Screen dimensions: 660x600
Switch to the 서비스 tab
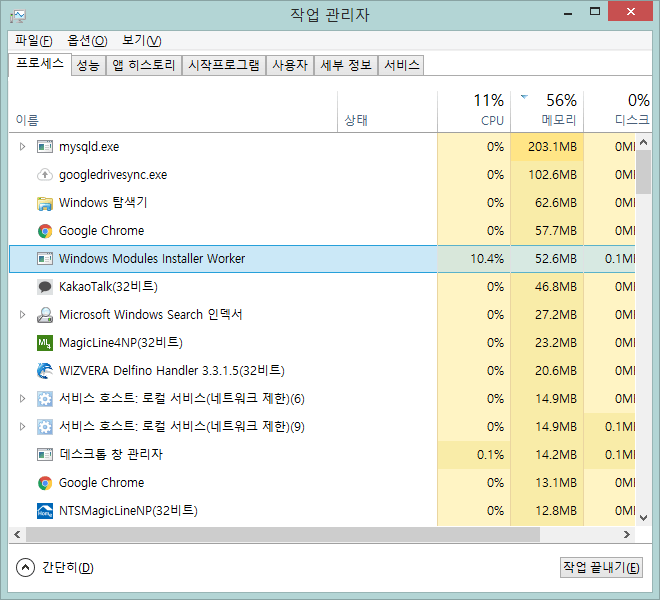[x=401, y=65]
